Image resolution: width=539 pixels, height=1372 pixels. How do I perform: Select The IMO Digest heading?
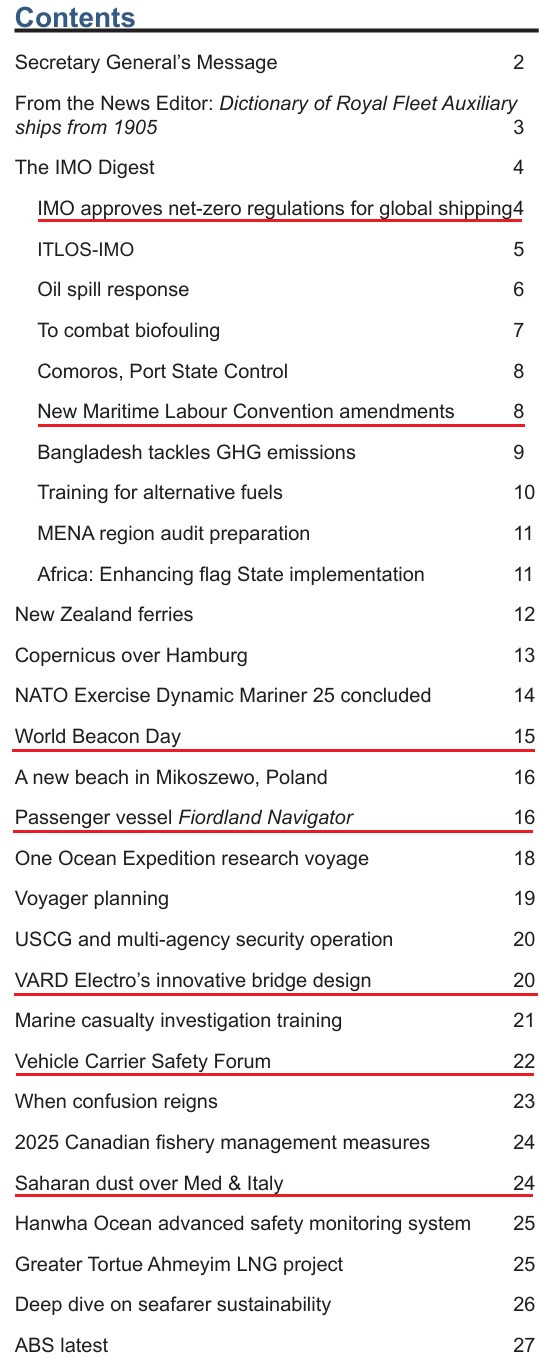coord(85,167)
